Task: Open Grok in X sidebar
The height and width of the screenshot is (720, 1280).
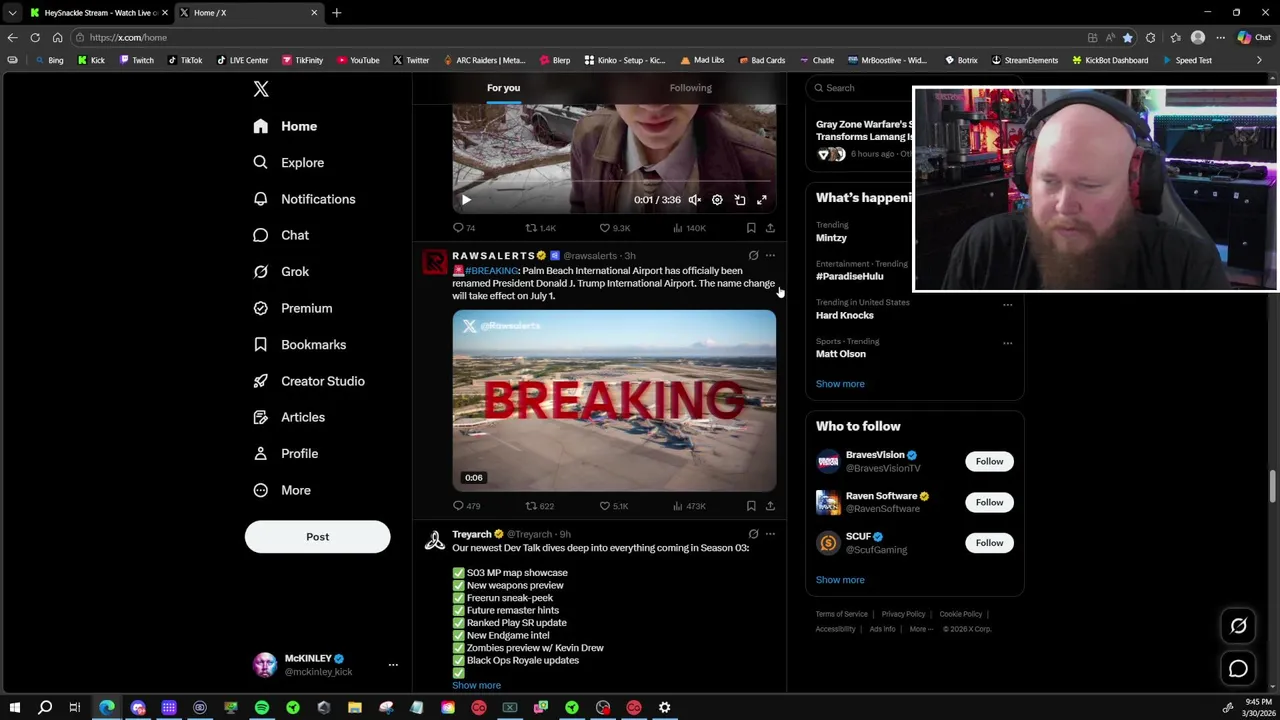Action: point(282,271)
